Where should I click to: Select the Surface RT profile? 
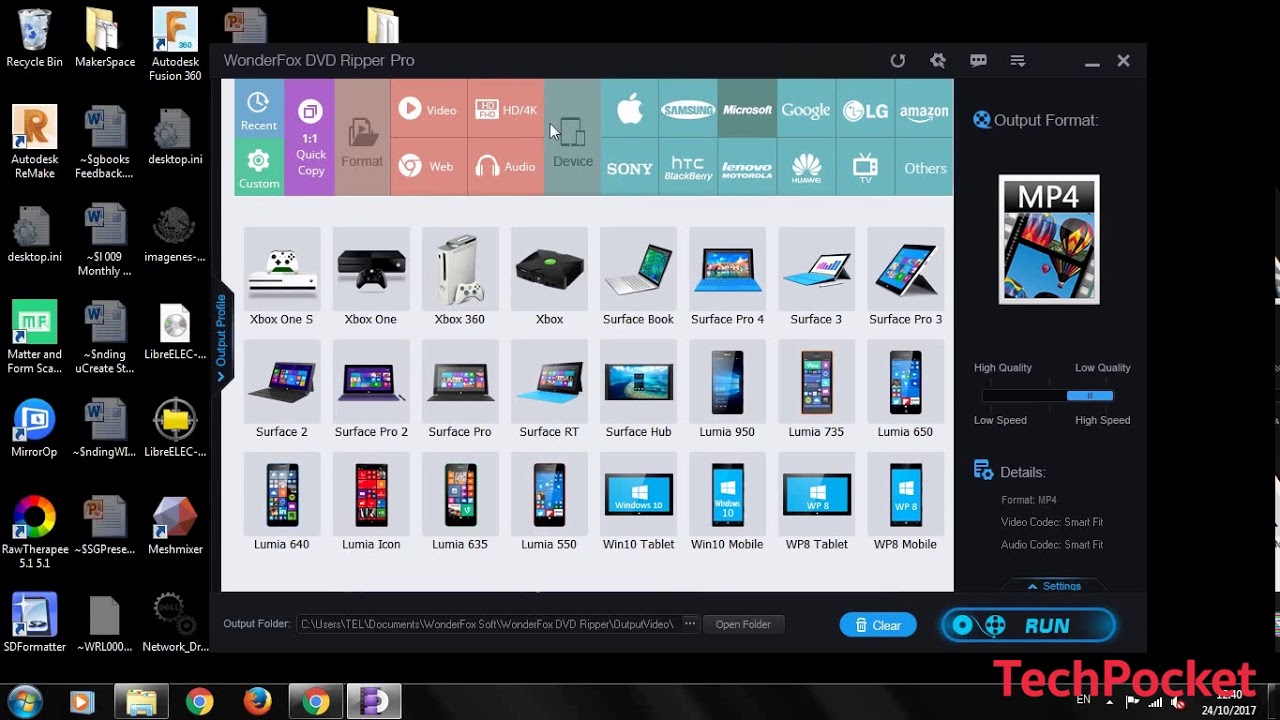click(549, 390)
